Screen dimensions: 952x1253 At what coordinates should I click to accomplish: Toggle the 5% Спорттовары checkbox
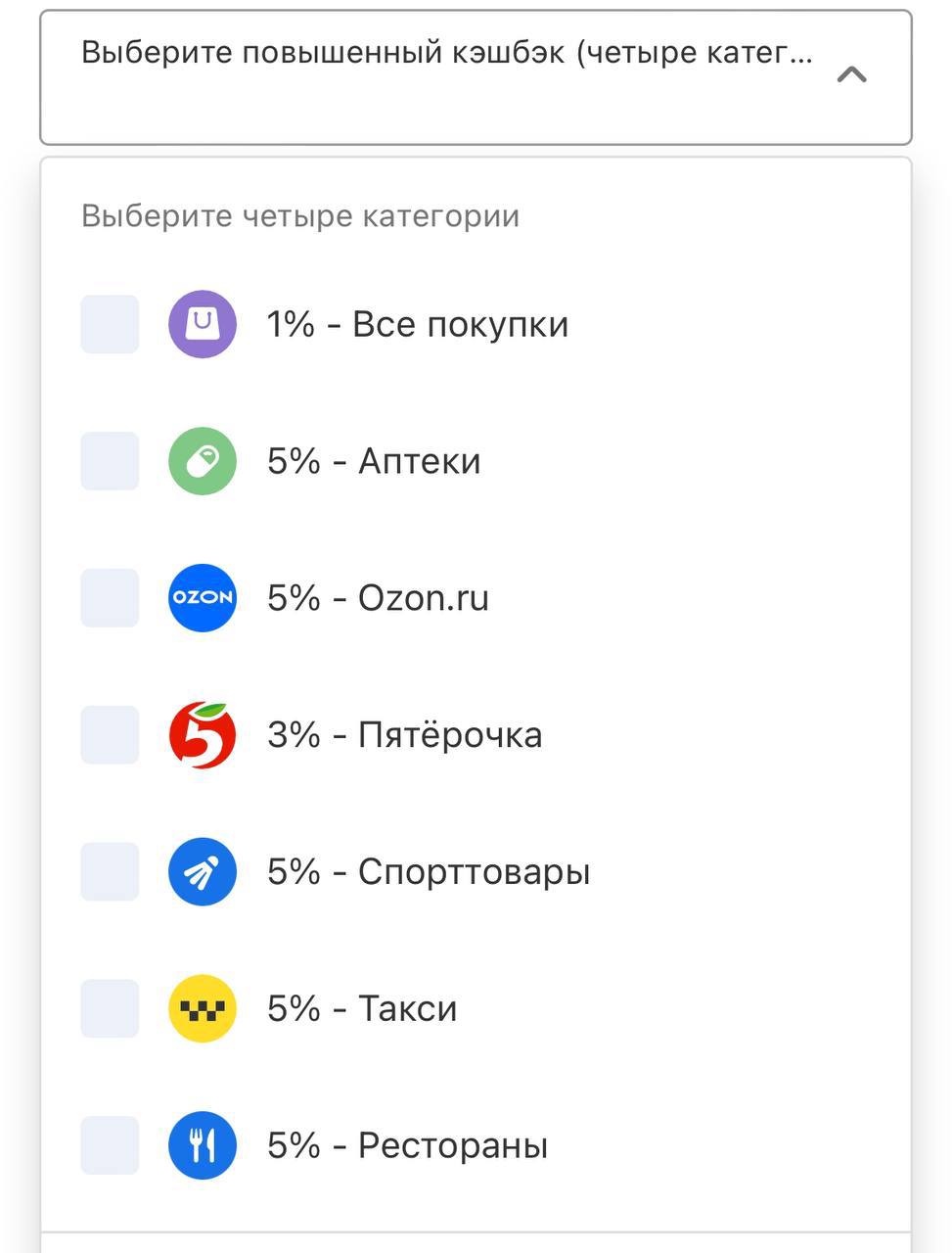[110, 872]
